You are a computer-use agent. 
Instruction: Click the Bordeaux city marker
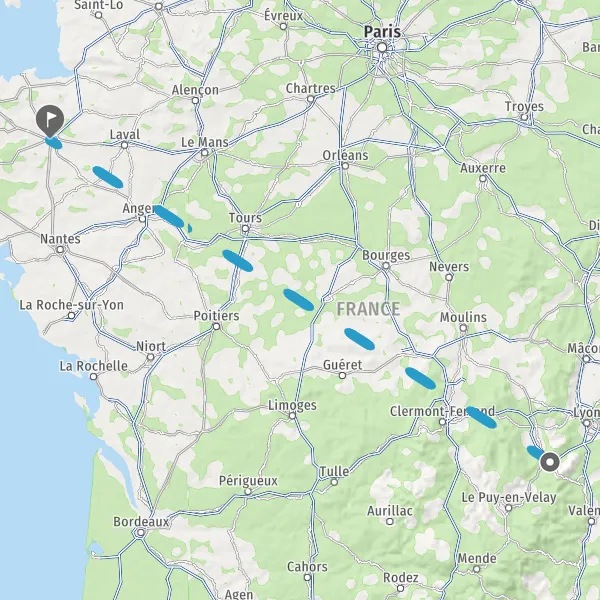click(141, 532)
